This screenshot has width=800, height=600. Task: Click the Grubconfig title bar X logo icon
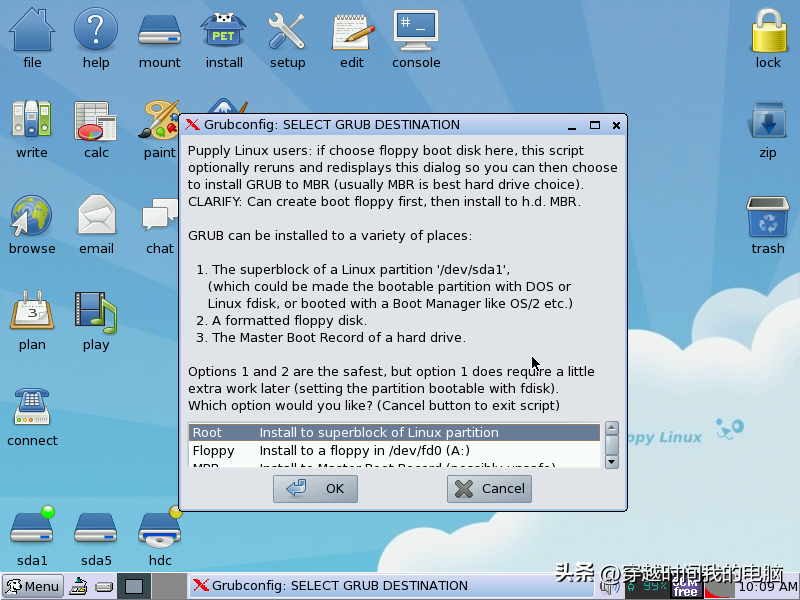[x=192, y=124]
